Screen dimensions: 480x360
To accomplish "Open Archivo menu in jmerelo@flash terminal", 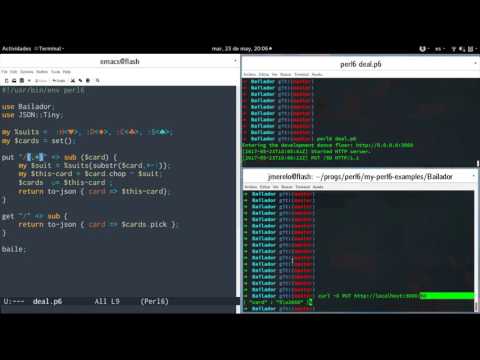I will [251, 187].
